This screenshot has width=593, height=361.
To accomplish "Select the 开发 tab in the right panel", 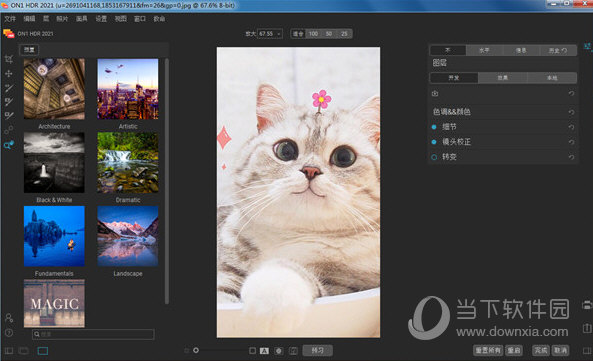I will 454,78.
